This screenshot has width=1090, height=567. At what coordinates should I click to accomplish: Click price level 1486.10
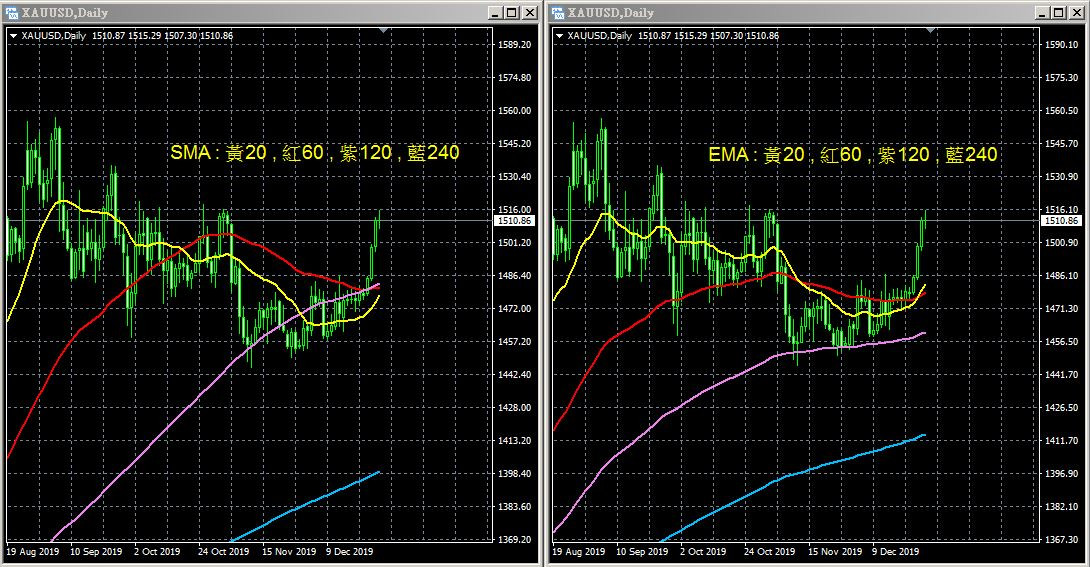[1061, 276]
